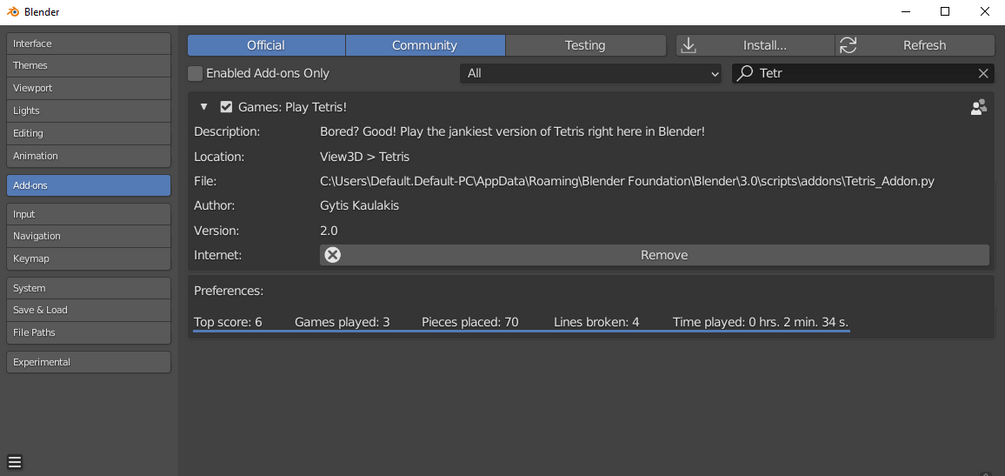Viewport: 1005px width, 476px height.
Task: Toggle the Community add-ons filter
Action: 425,45
